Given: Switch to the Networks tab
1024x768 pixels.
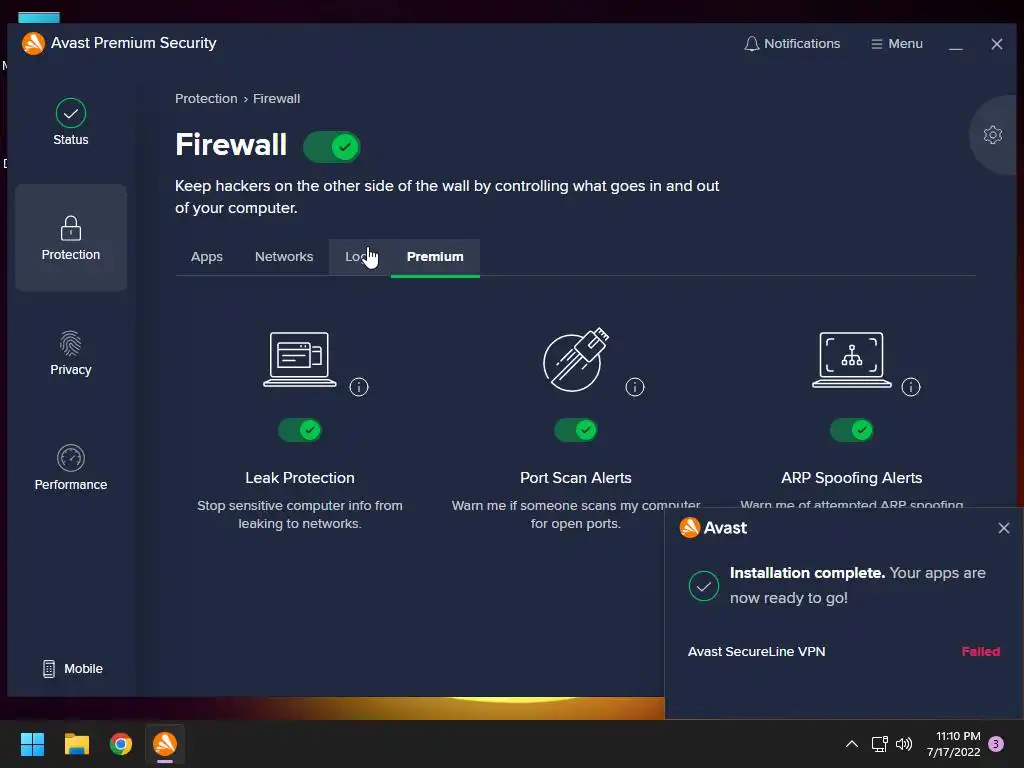Looking at the screenshot, I should (284, 257).
